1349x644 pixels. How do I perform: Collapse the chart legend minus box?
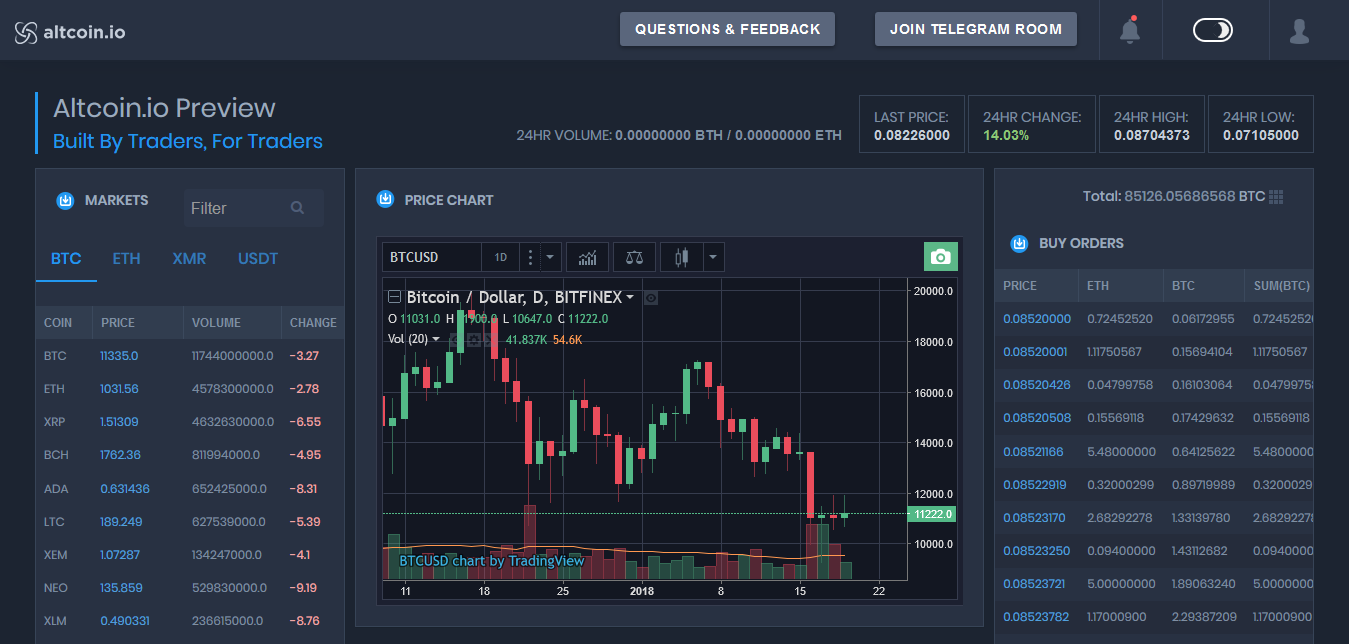click(x=394, y=297)
